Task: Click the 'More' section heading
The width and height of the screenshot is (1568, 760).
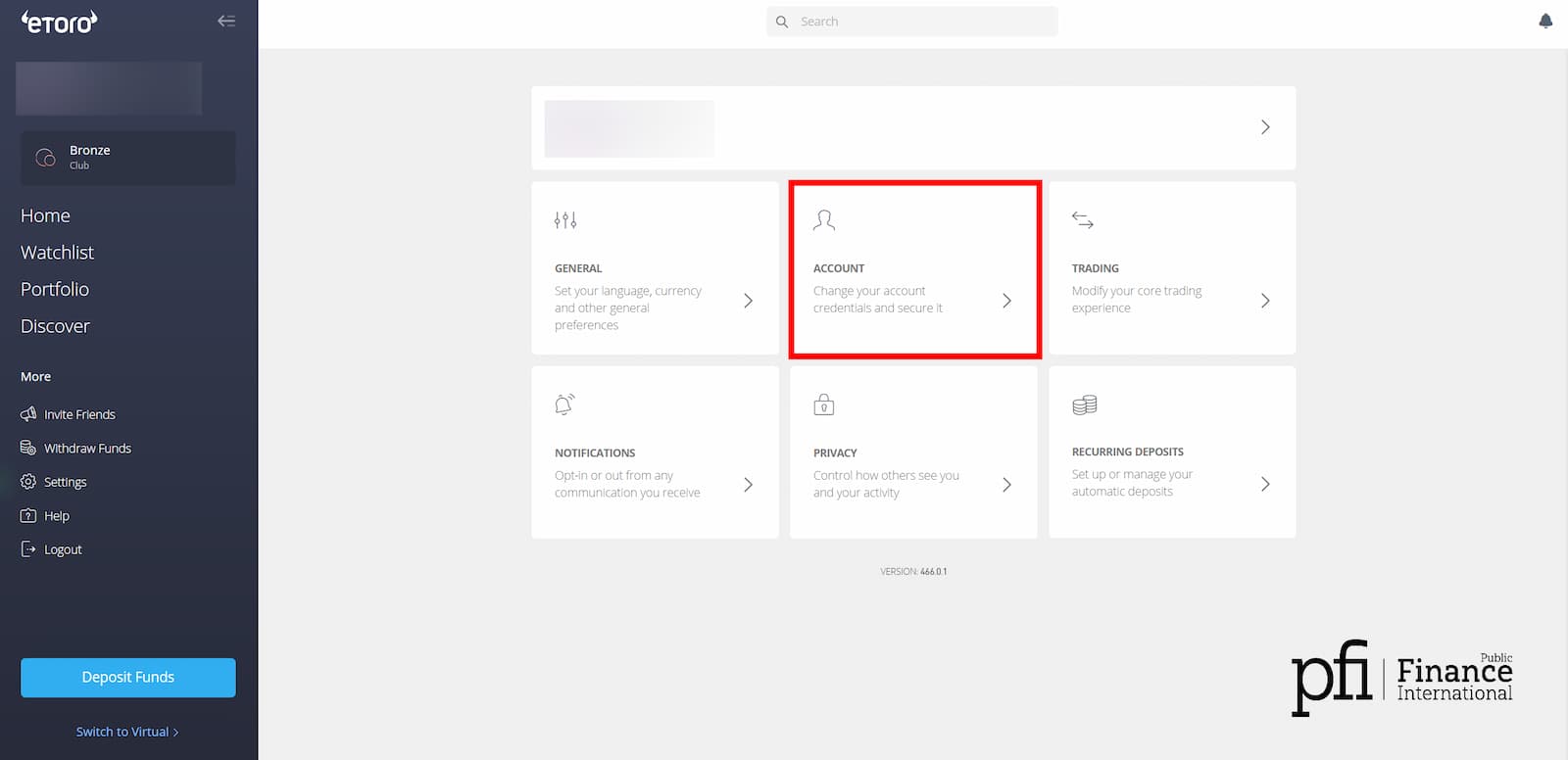Action: (x=35, y=377)
